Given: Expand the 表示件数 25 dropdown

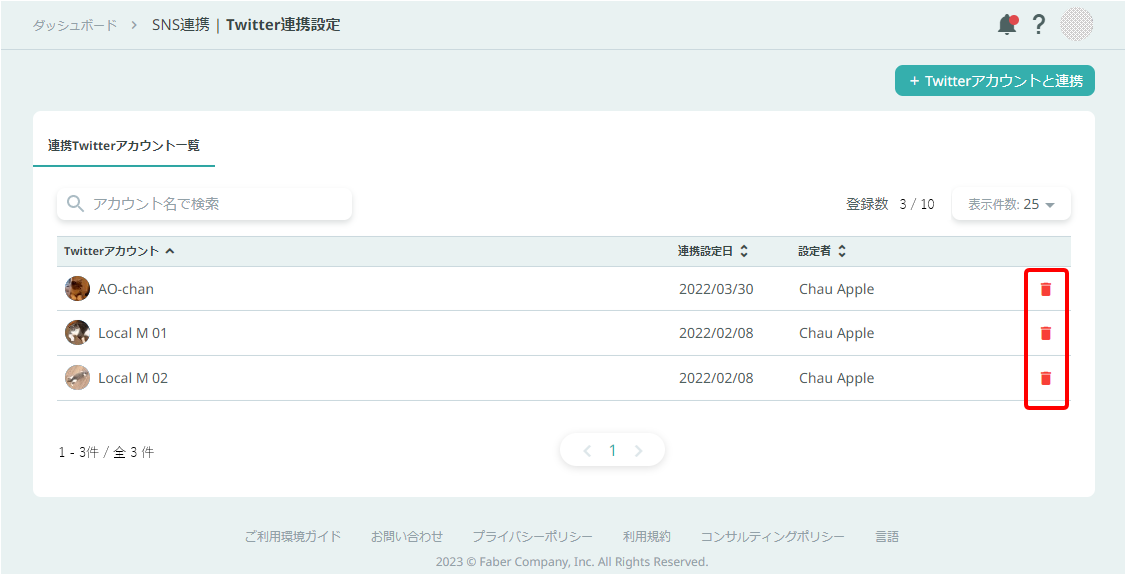Looking at the screenshot, I should (x=1011, y=204).
